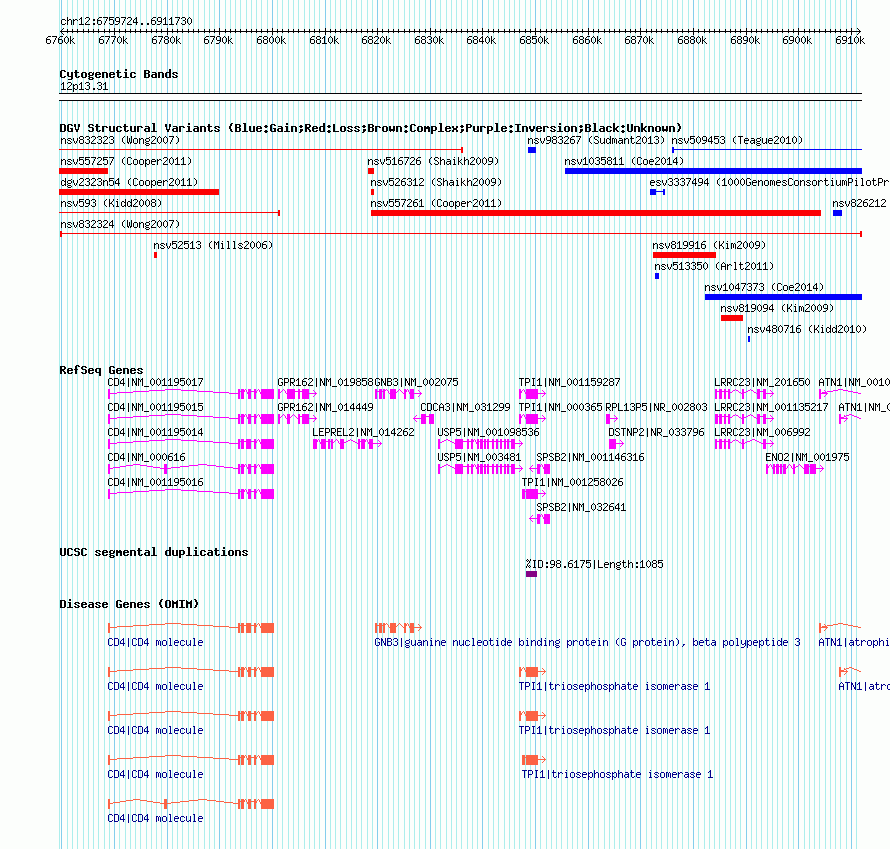Select RefSeq gene CD4|NM_001195017
The width and height of the screenshot is (890, 849).
156,383
